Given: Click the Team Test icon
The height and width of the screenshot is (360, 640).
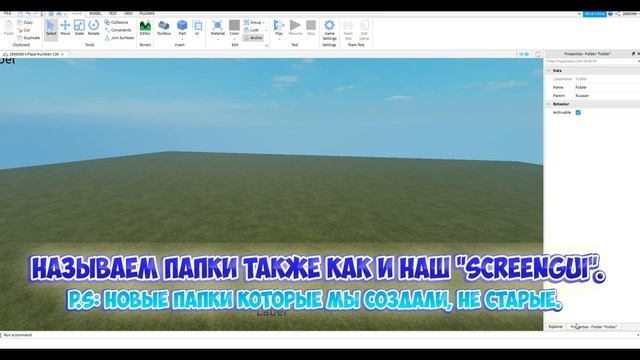Looking at the screenshot, I should [x=348, y=30].
